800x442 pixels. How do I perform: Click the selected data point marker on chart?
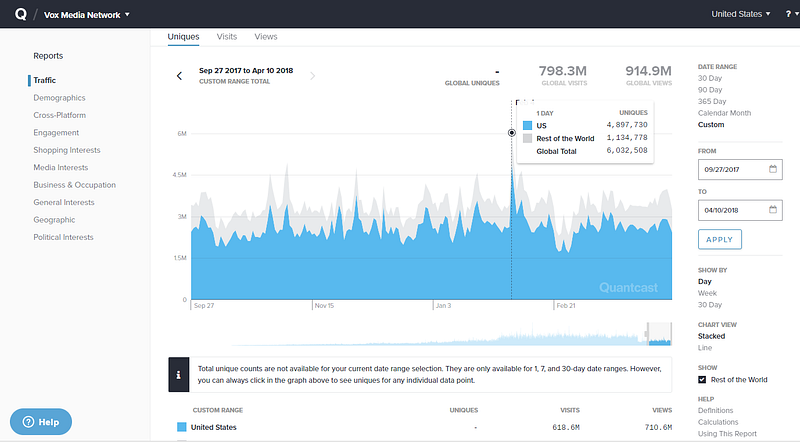coord(512,133)
